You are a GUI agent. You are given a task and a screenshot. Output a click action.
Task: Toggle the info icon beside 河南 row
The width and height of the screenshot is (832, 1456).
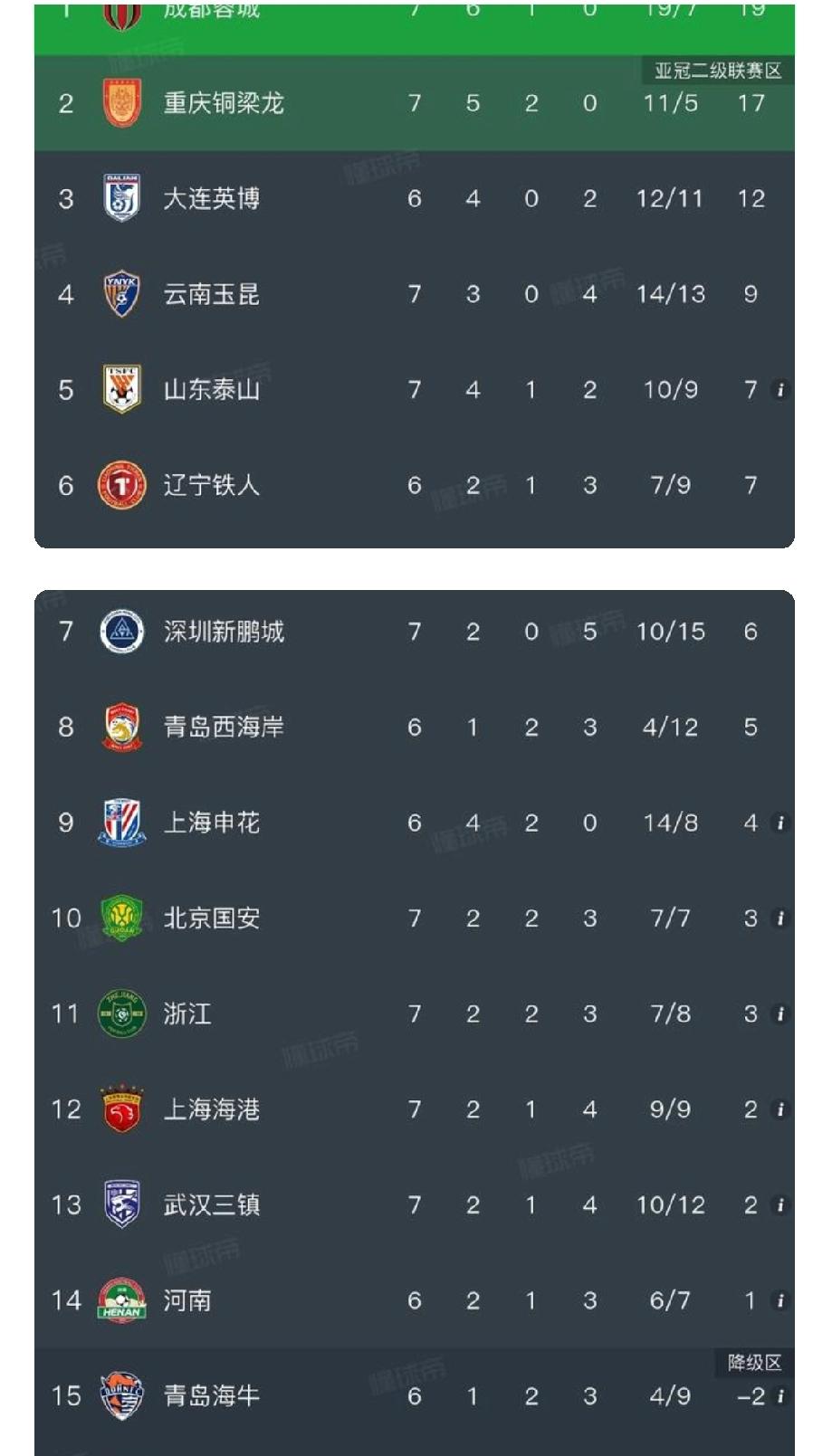[x=779, y=1301]
